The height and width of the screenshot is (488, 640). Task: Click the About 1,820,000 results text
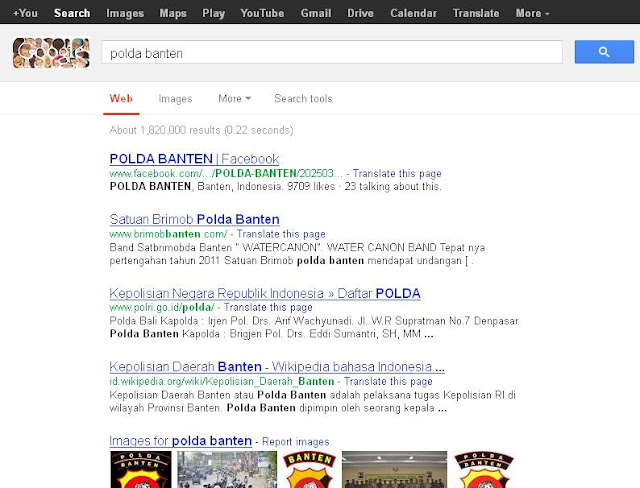(x=201, y=130)
